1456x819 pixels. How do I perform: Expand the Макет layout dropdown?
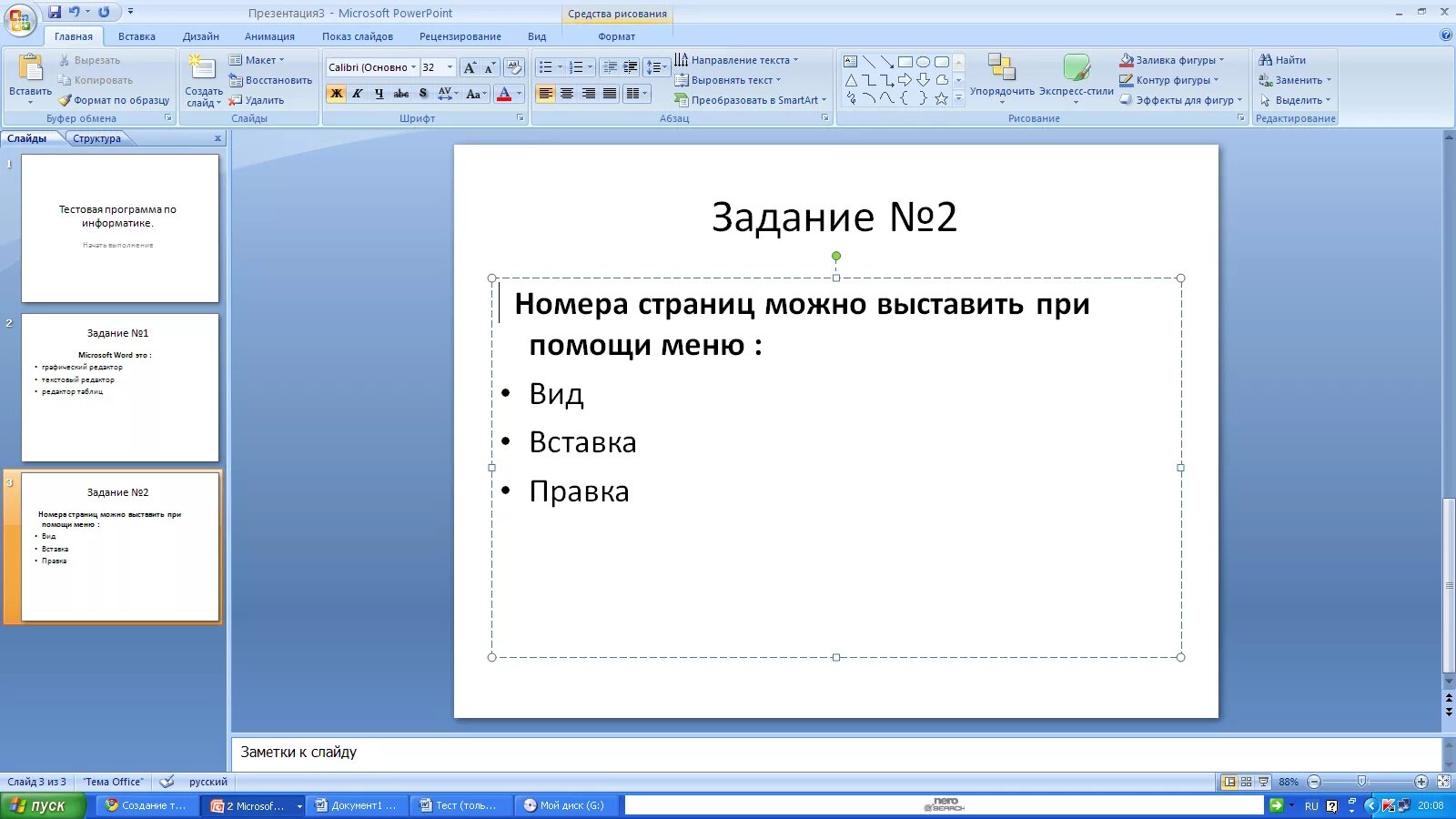pos(257,60)
